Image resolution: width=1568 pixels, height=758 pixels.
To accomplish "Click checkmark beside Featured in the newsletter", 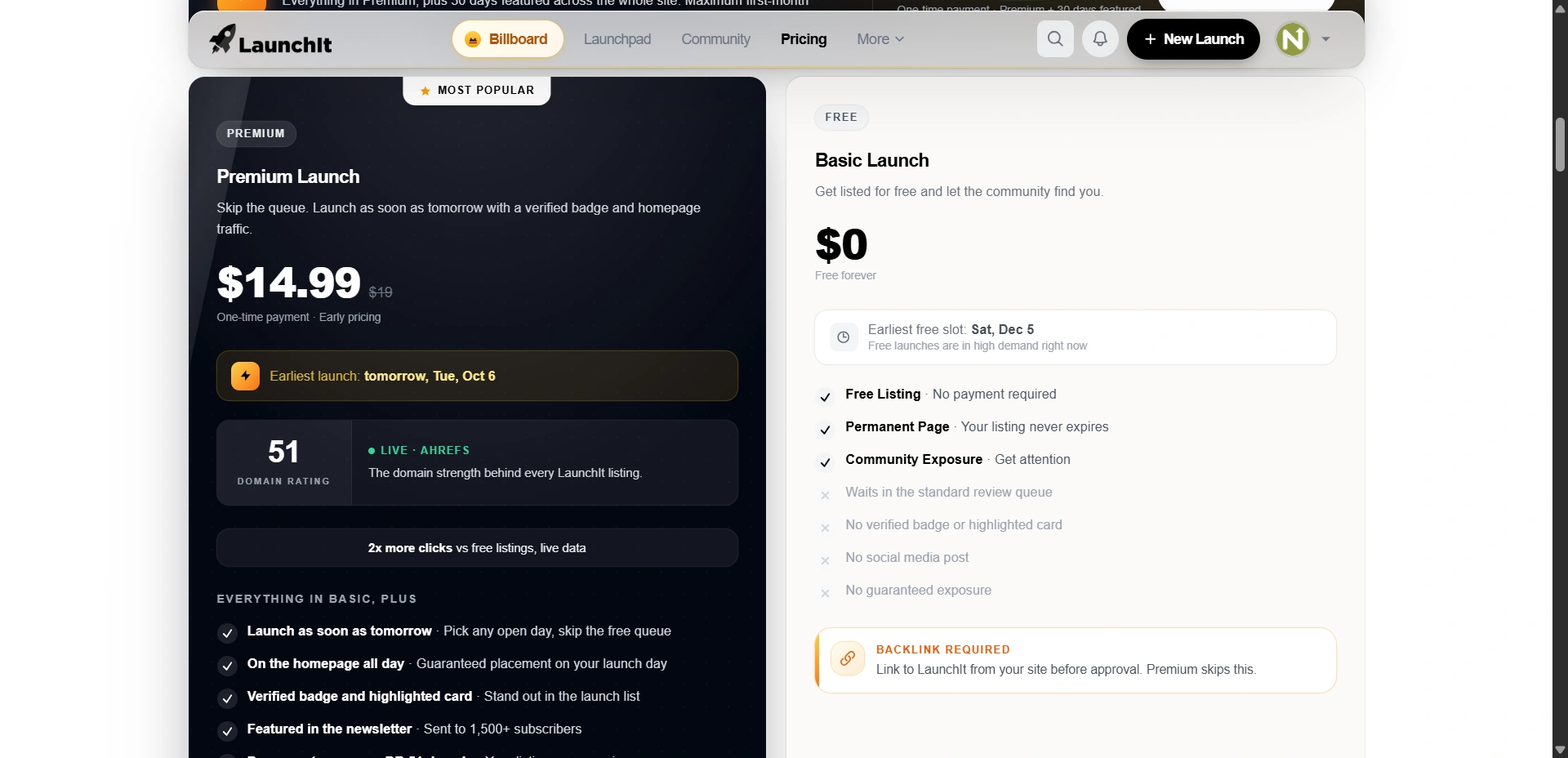I will click(227, 732).
